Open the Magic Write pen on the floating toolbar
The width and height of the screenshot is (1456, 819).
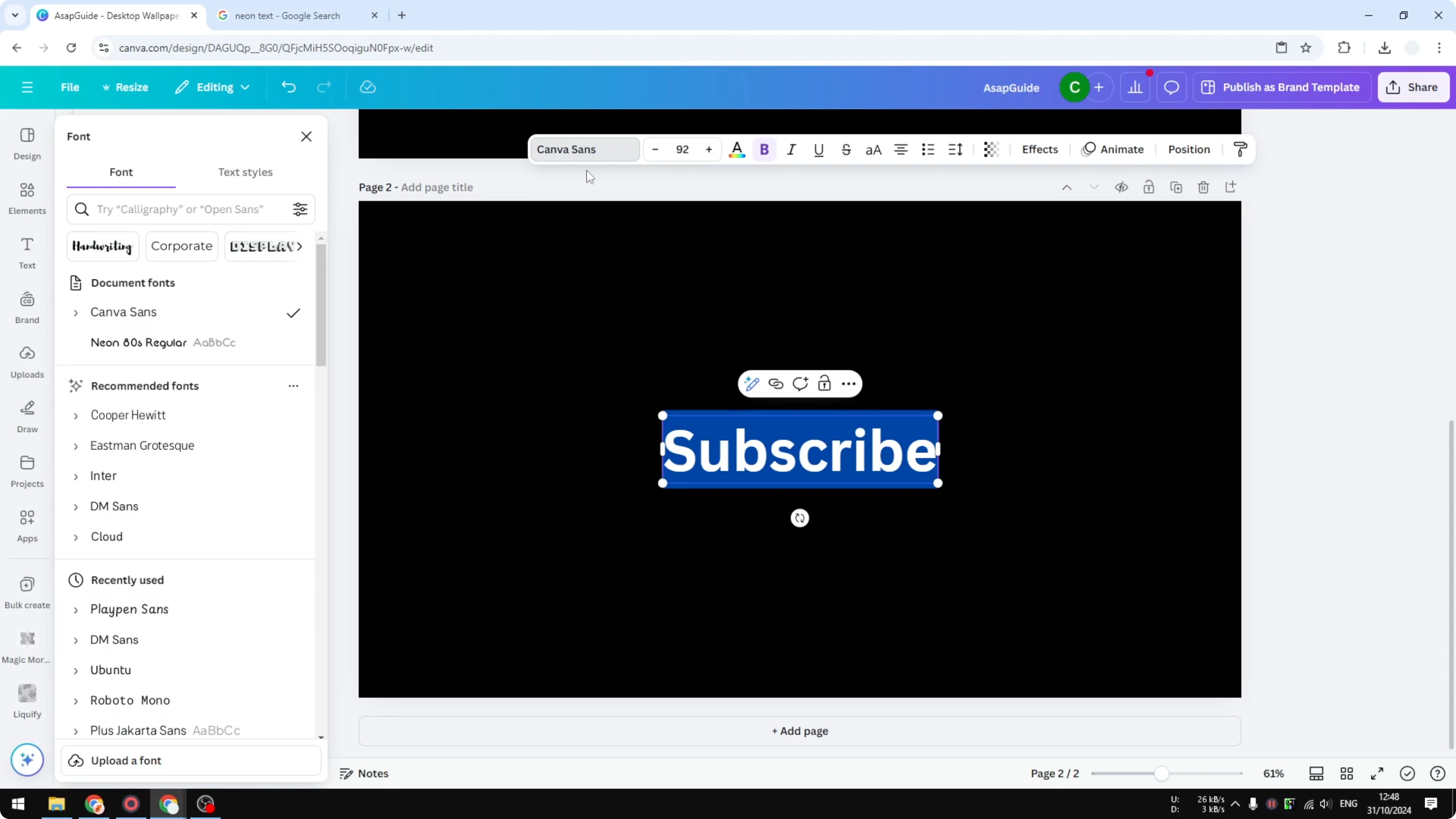752,383
